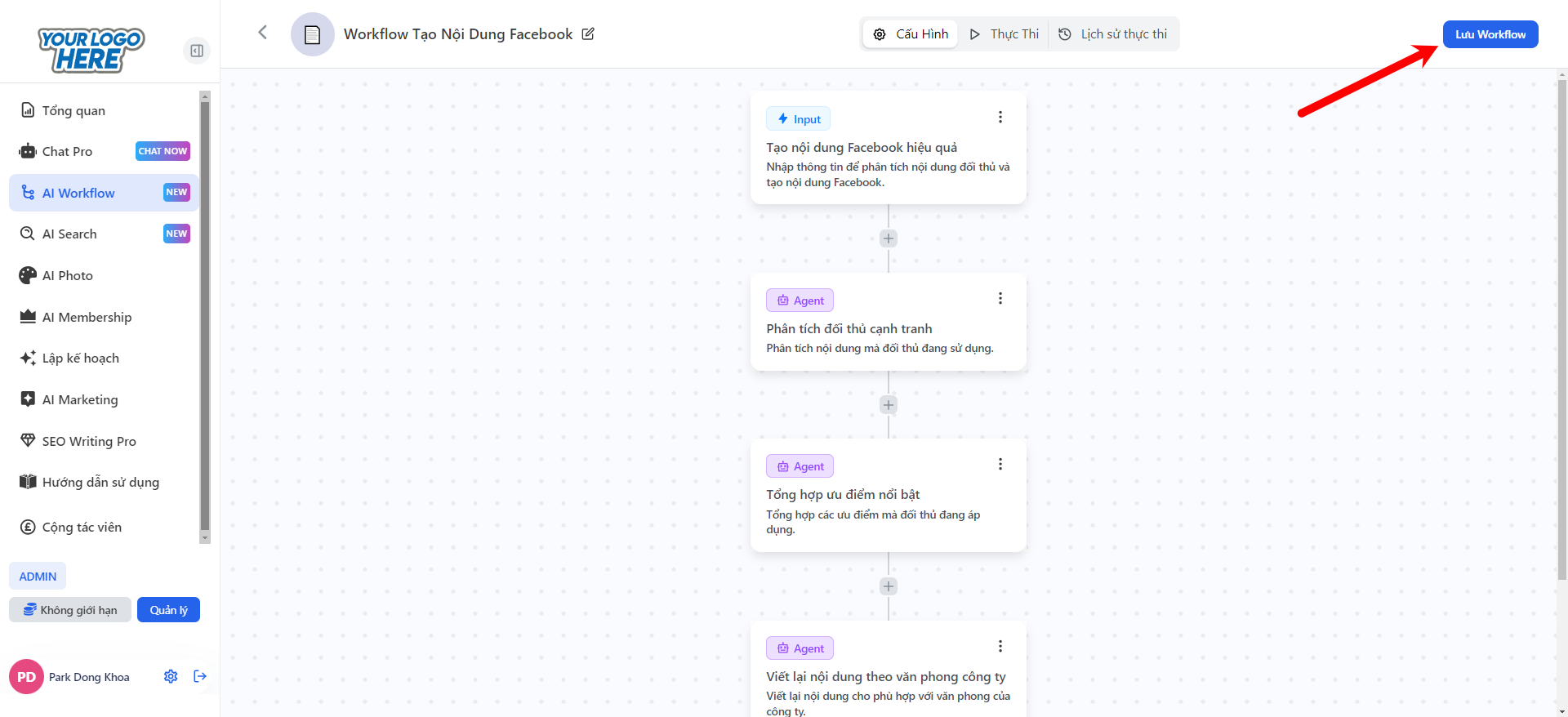The image size is (1568, 717).
Task: Open AI Search in the sidebar
Action: 69,234
